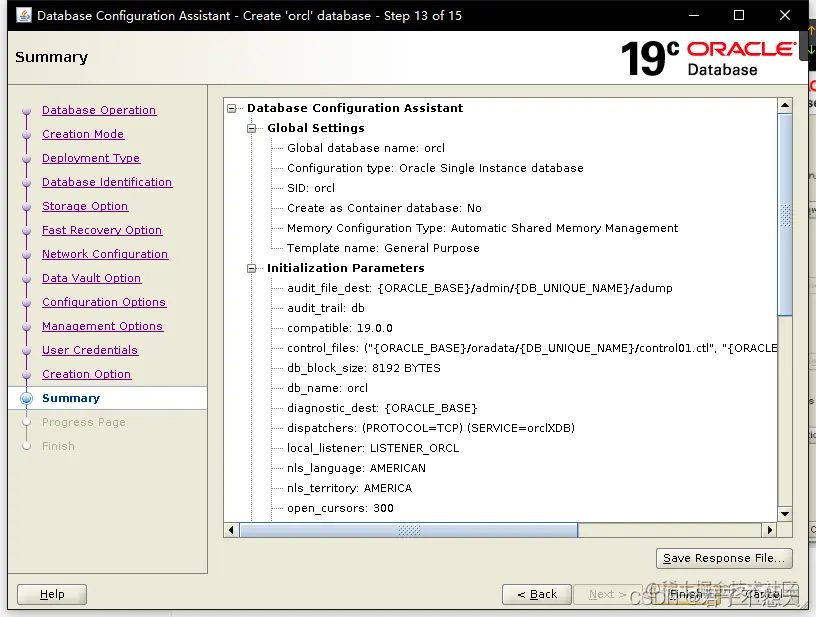Jump to the Fast Recovery Option step

pyautogui.click(x=102, y=230)
